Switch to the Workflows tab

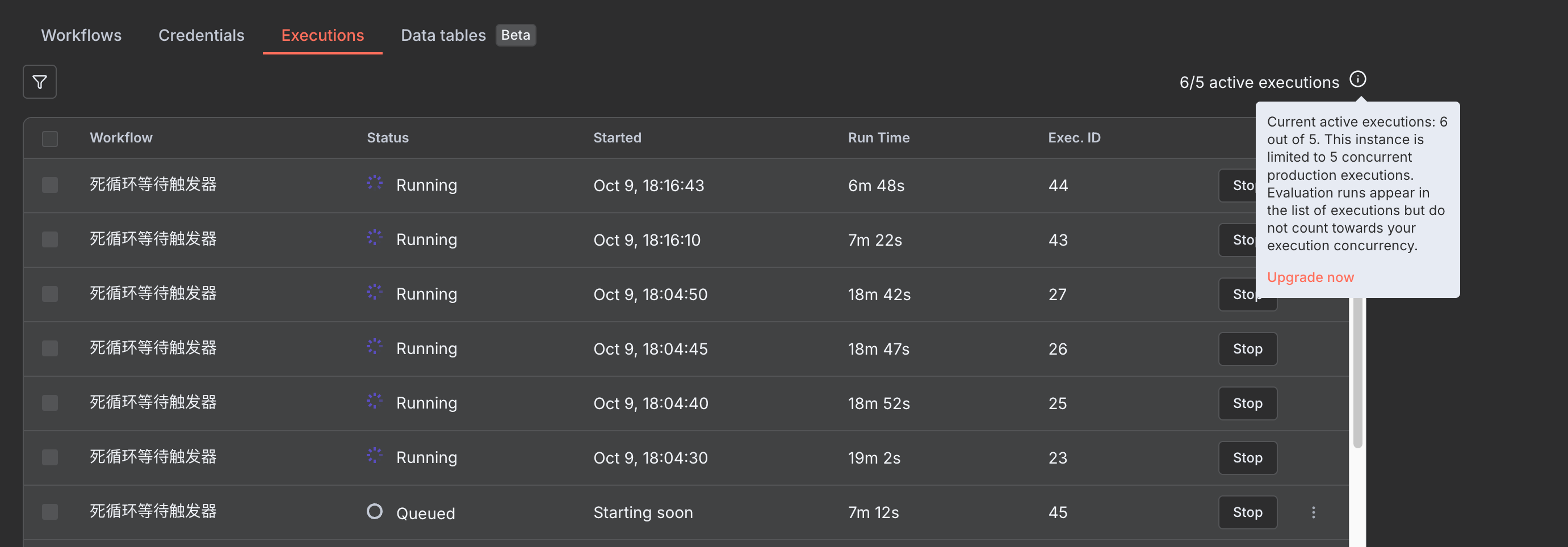coord(81,35)
